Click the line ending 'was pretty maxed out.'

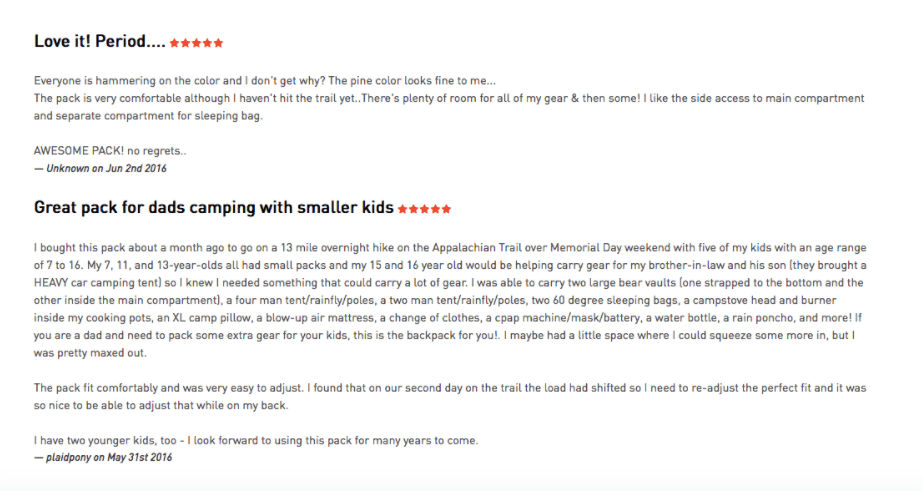tap(90, 353)
